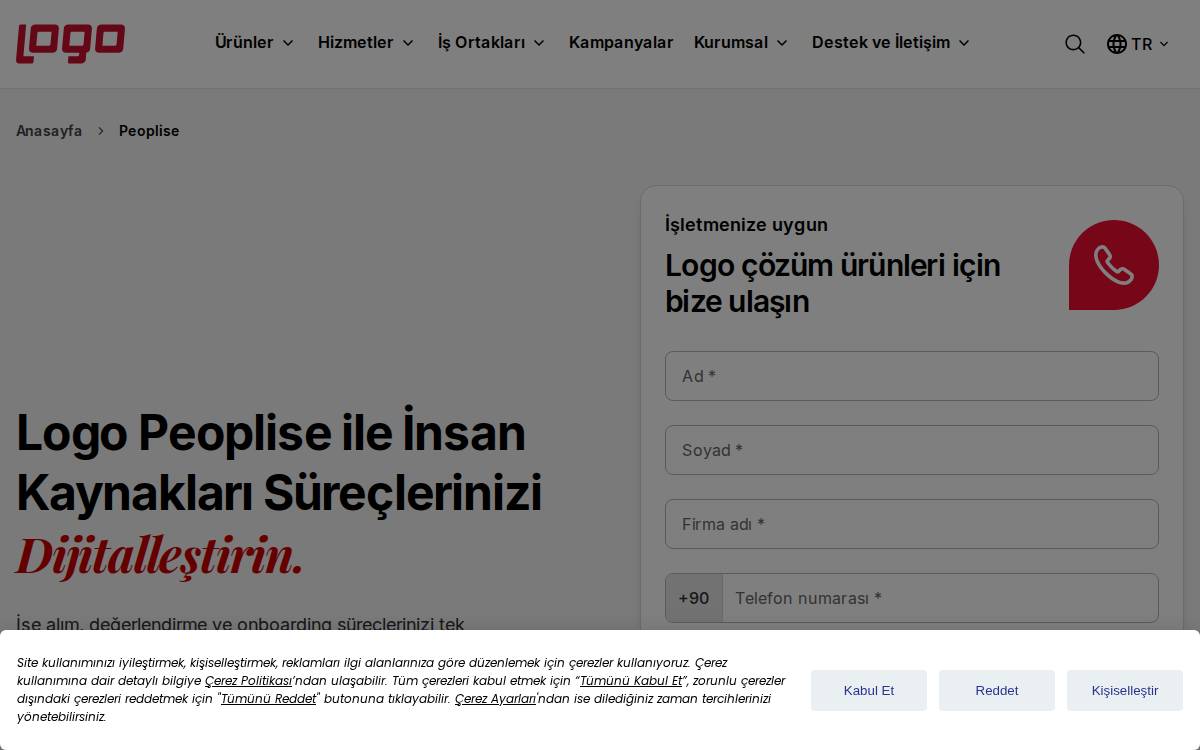1200x750 pixels.
Task: Focus the Telefon numarası input field
Action: pos(940,598)
